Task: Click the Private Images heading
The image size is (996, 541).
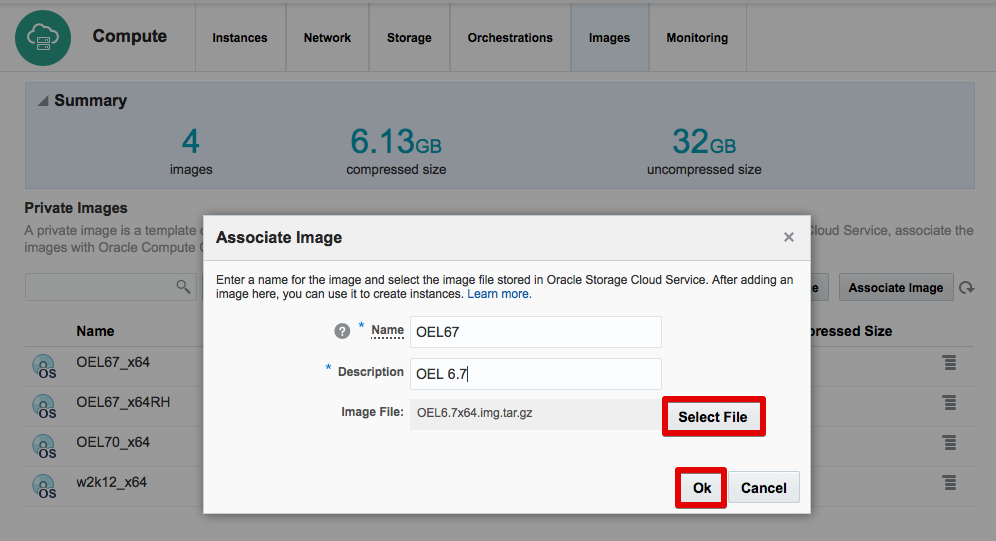Action: pos(76,208)
